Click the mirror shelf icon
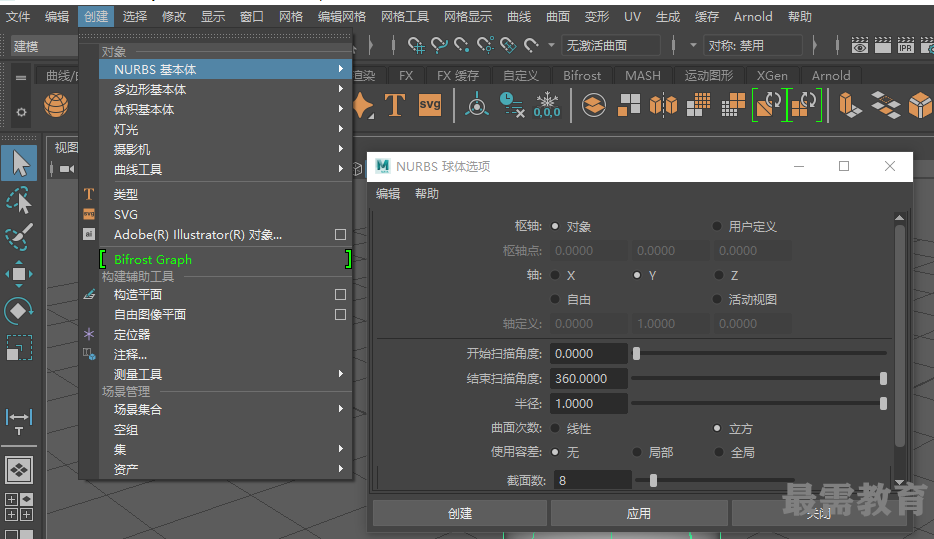Viewport: 934px width, 539px height. click(x=663, y=105)
